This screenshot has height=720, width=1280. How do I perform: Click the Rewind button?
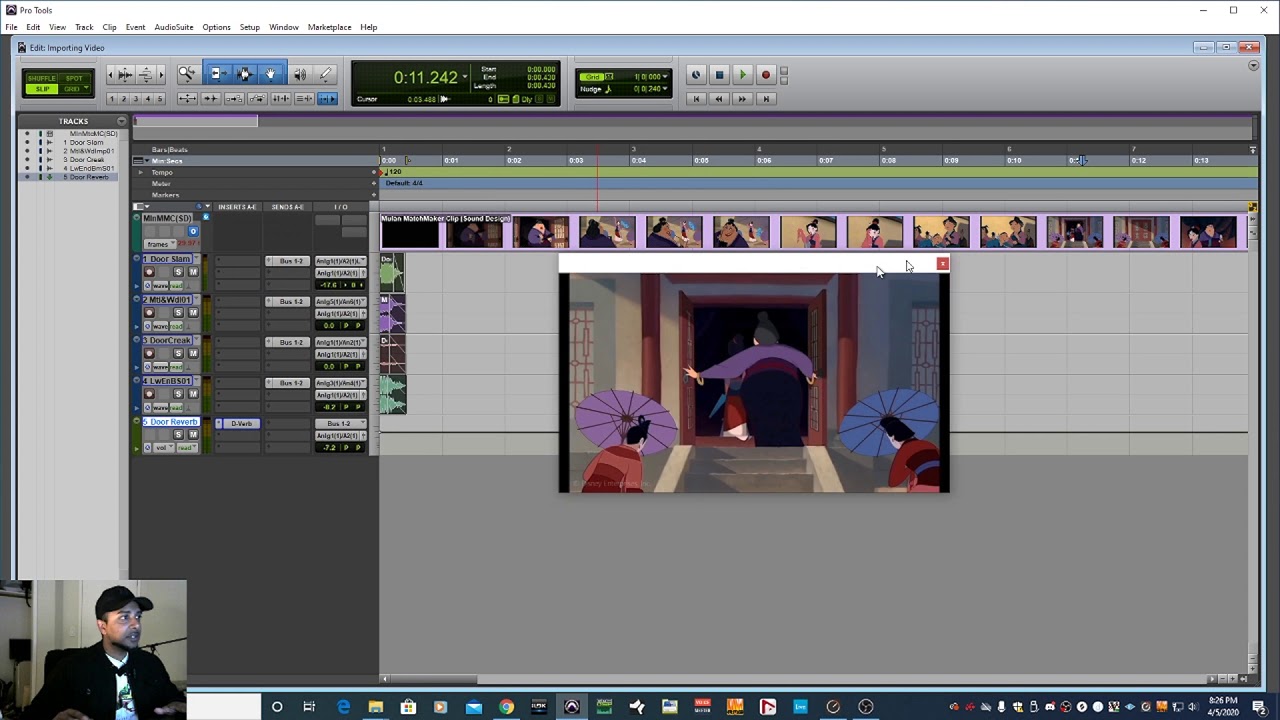tap(719, 99)
